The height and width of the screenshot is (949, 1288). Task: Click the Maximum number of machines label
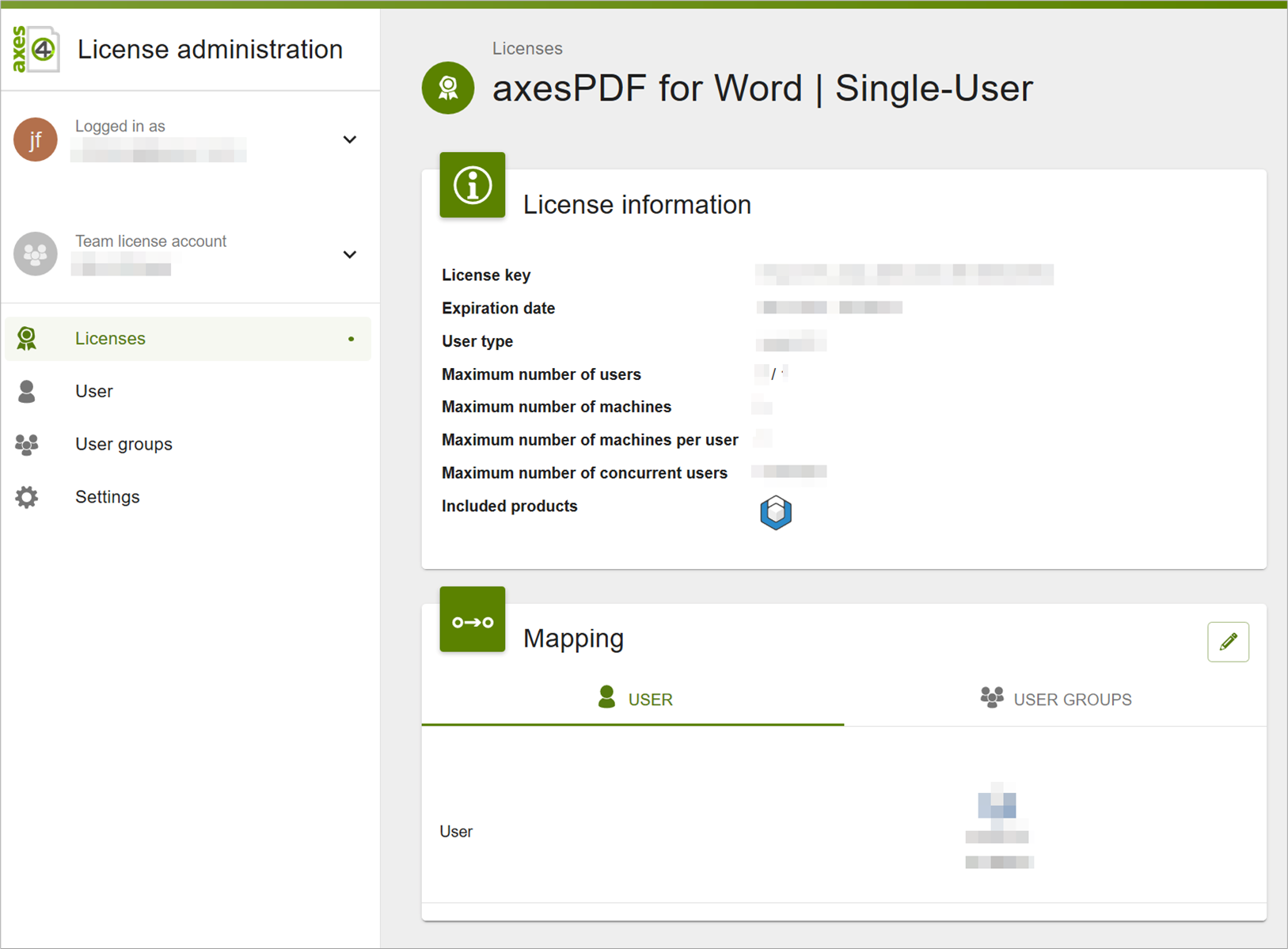click(557, 407)
